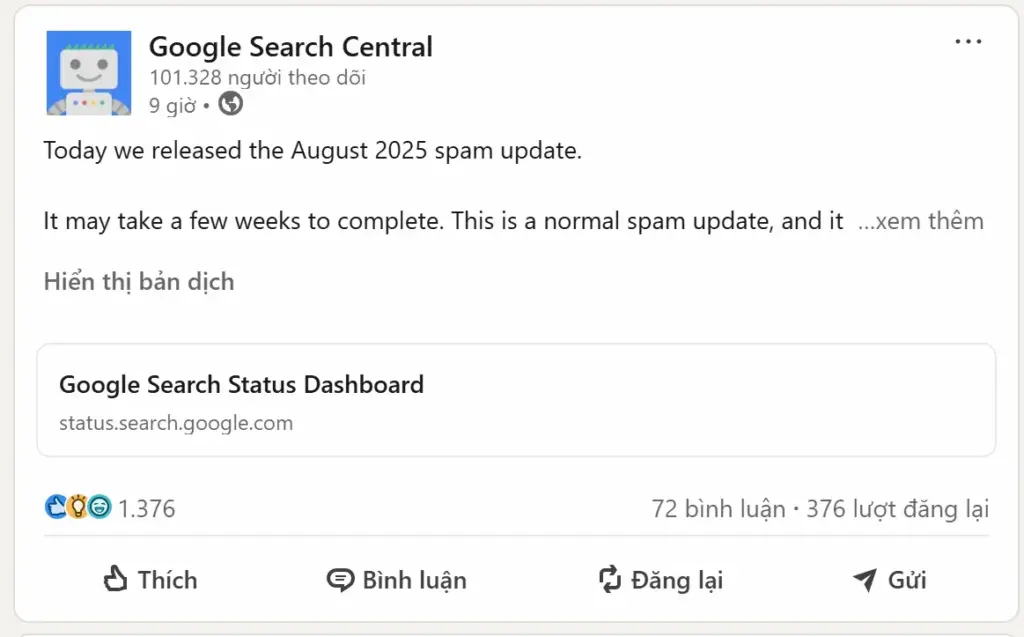Click the Google Search Central robot avatar
This screenshot has height=637, width=1024.
(89, 72)
